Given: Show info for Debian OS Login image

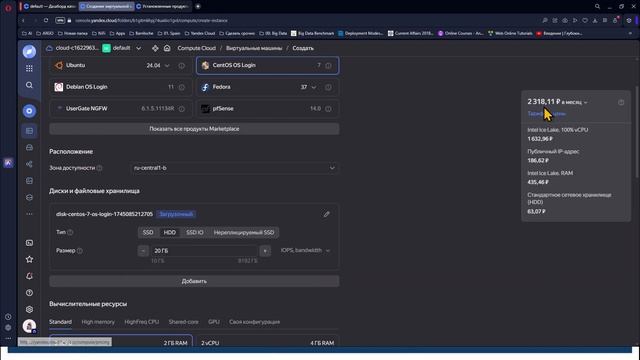Looking at the screenshot, I should (x=181, y=87).
